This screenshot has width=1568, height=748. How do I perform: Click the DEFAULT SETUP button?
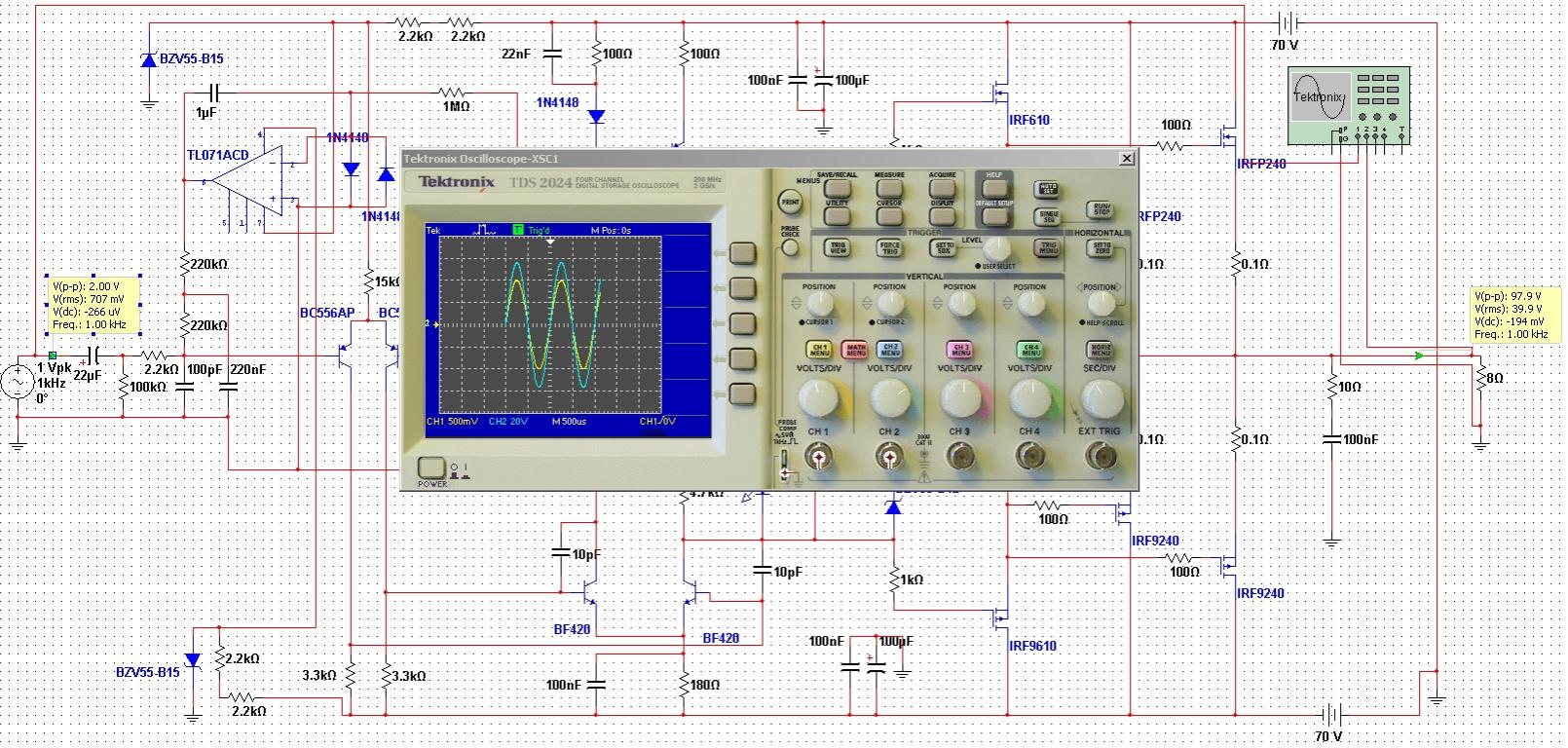click(x=994, y=215)
